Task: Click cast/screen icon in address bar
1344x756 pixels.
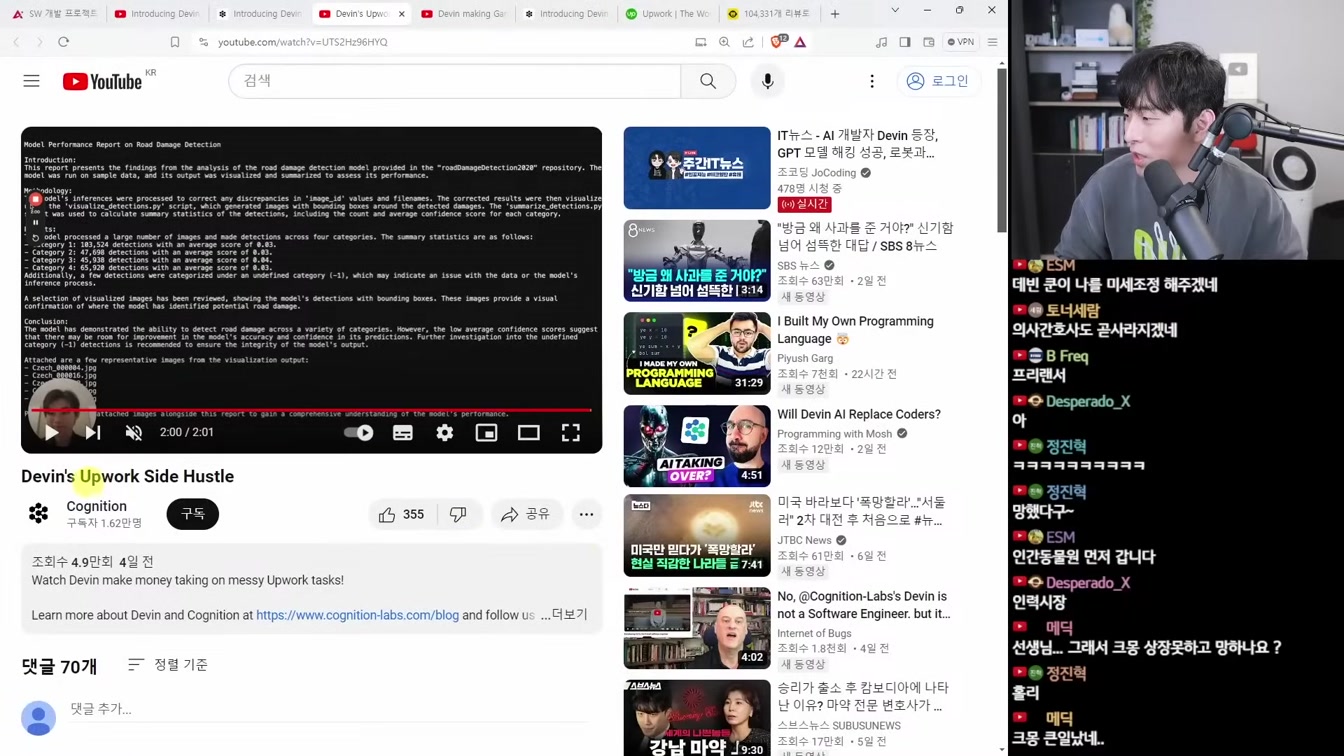Action: [701, 42]
